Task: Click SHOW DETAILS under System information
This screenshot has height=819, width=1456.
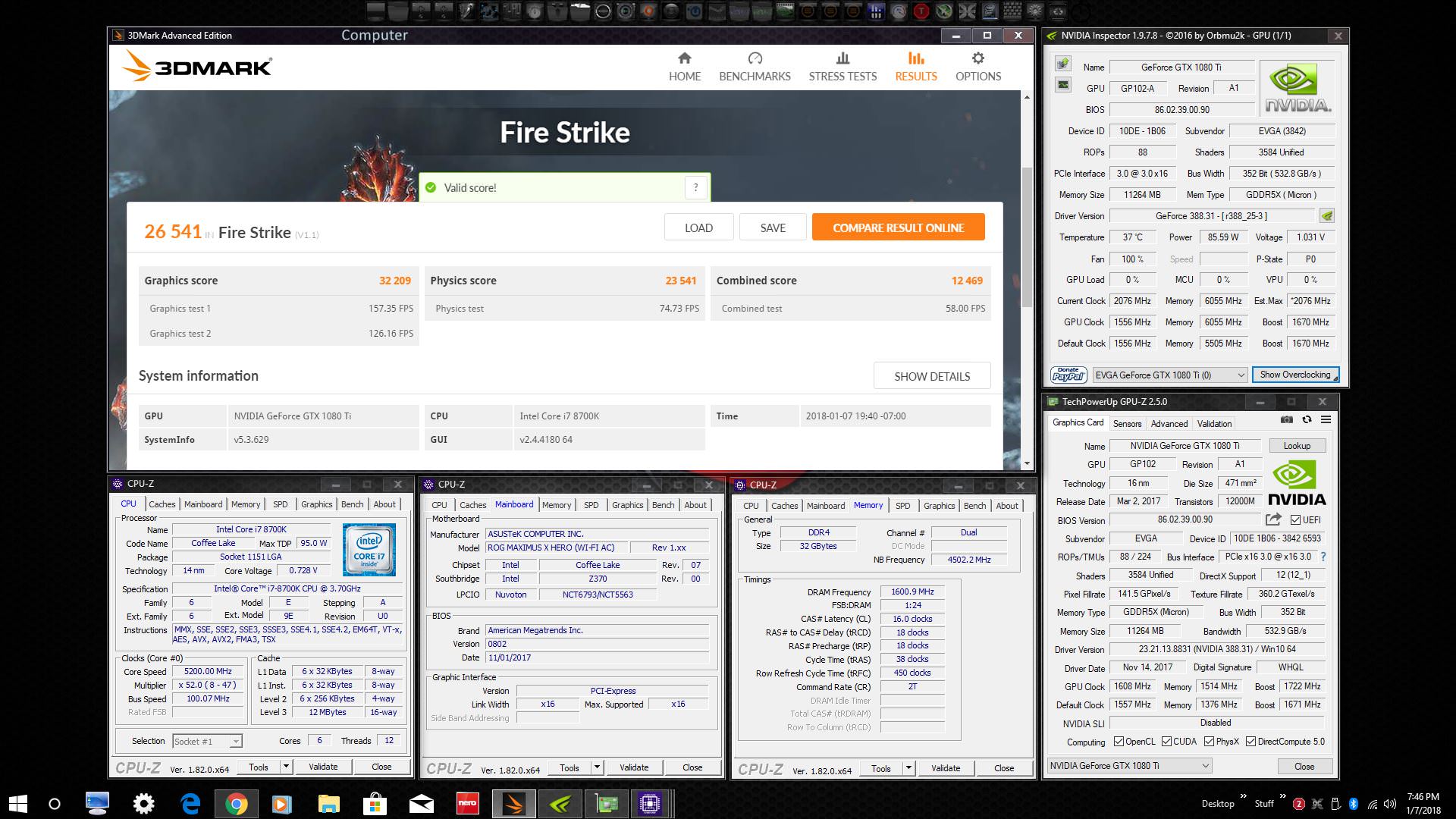Action: 932,376
